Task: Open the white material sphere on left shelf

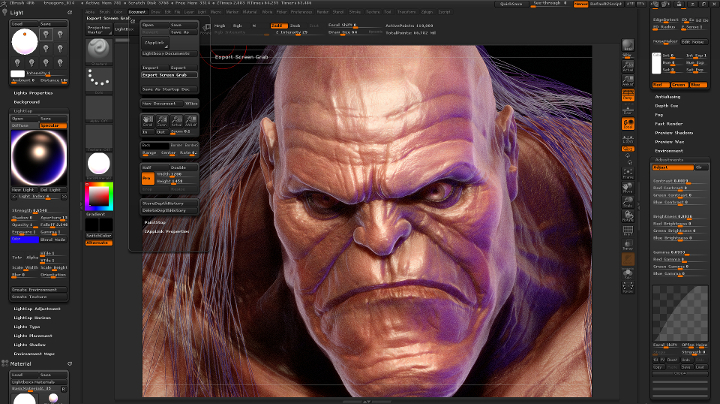Action: coord(99,163)
